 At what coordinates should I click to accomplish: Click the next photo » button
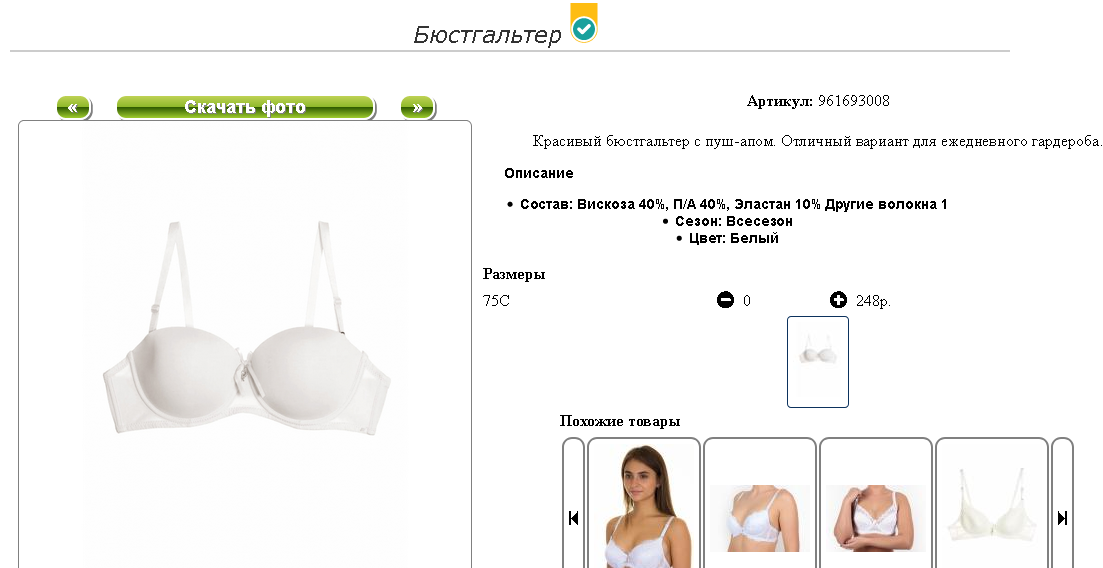coord(418,108)
